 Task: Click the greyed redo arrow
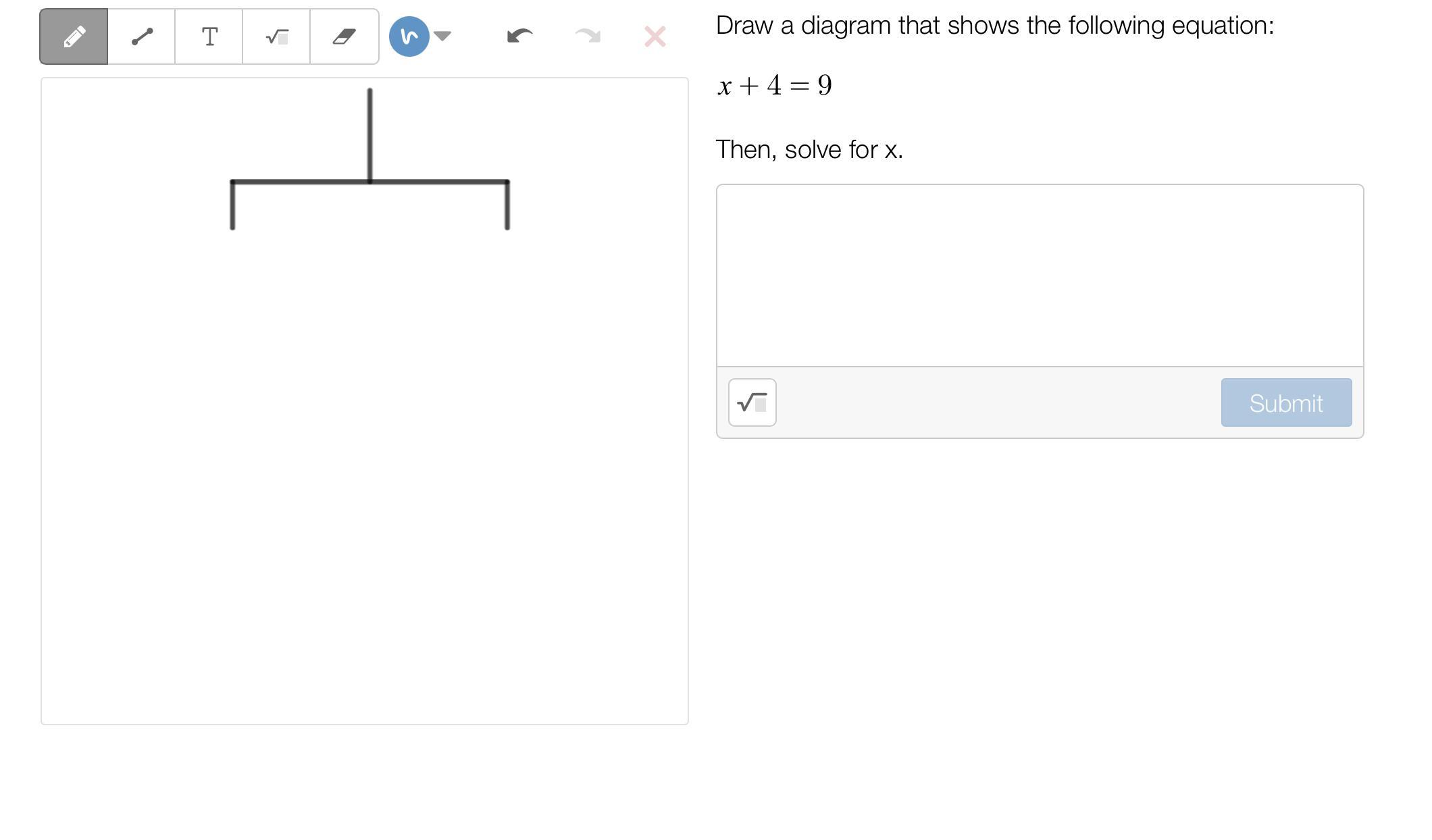pyautogui.click(x=587, y=36)
